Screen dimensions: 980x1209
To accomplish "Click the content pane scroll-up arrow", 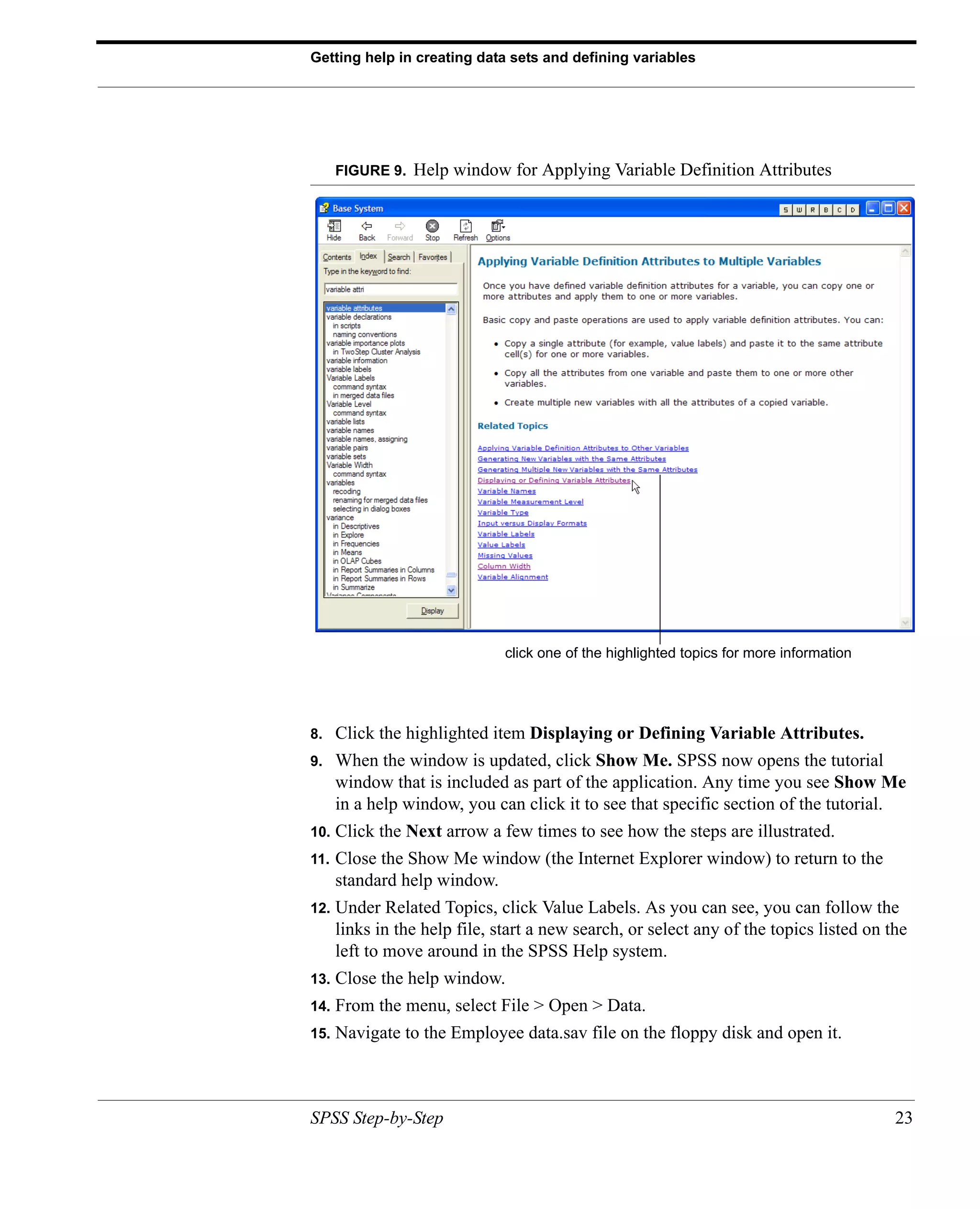I will [x=905, y=251].
